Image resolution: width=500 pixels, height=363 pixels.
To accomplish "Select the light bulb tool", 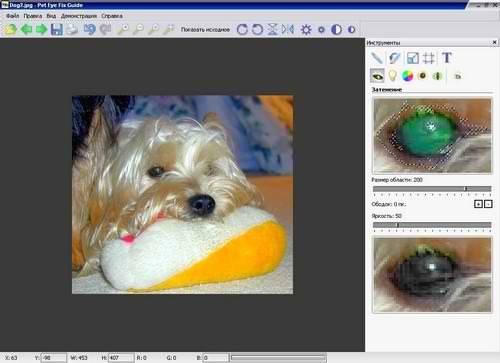I will point(392,76).
